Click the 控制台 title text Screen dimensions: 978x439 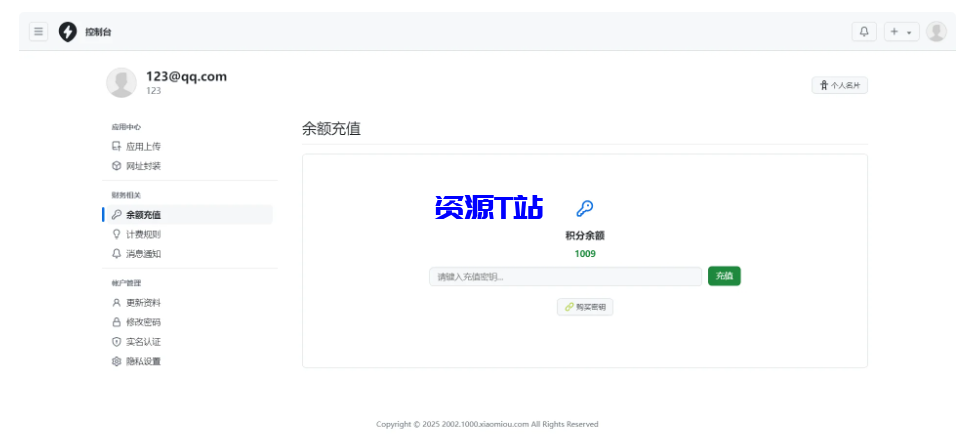(x=99, y=32)
